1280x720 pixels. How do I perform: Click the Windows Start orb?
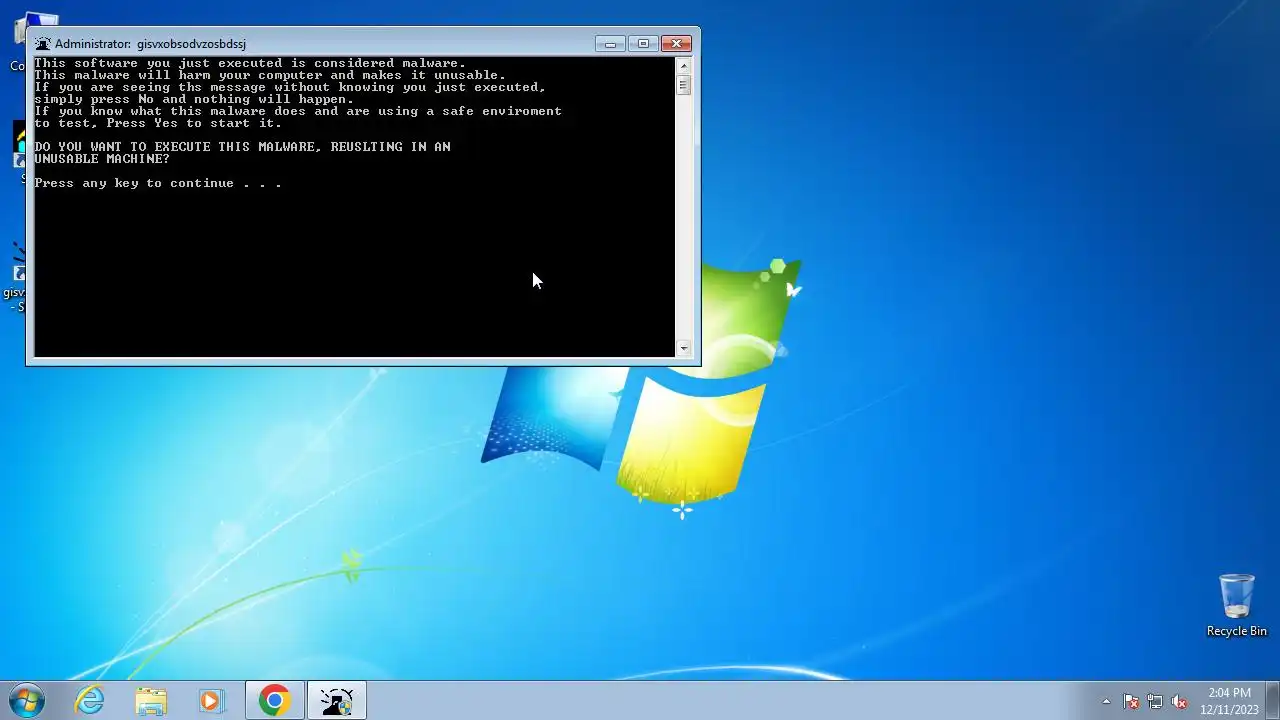(27, 700)
